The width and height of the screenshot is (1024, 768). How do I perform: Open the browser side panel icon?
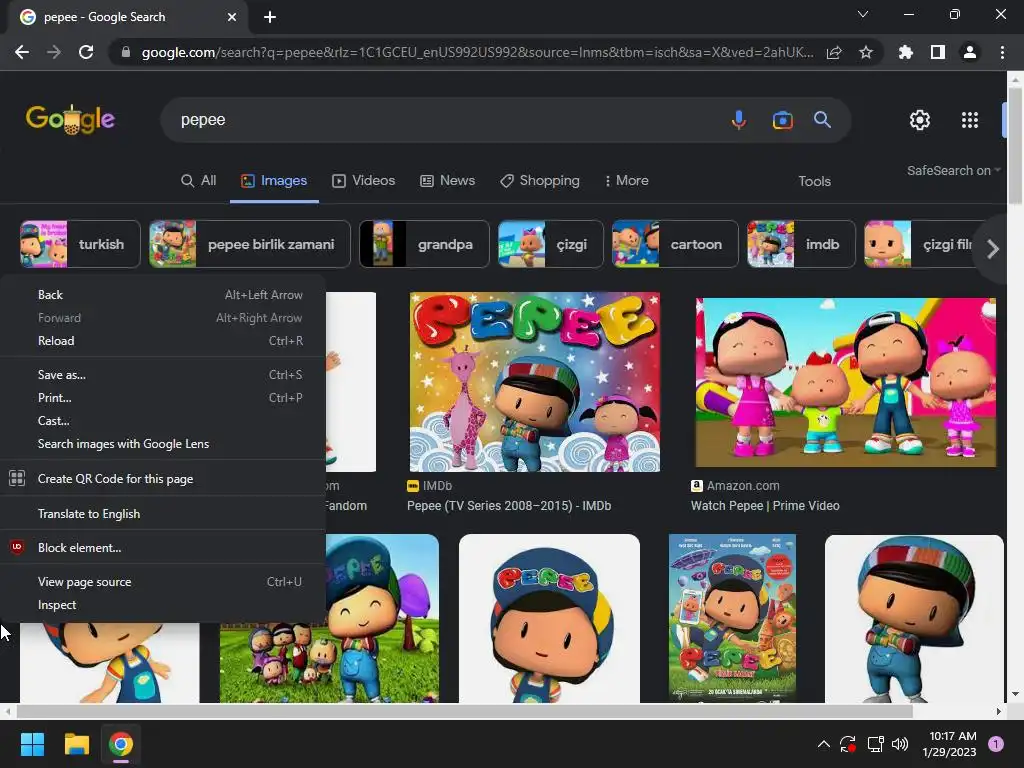(x=937, y=52)
